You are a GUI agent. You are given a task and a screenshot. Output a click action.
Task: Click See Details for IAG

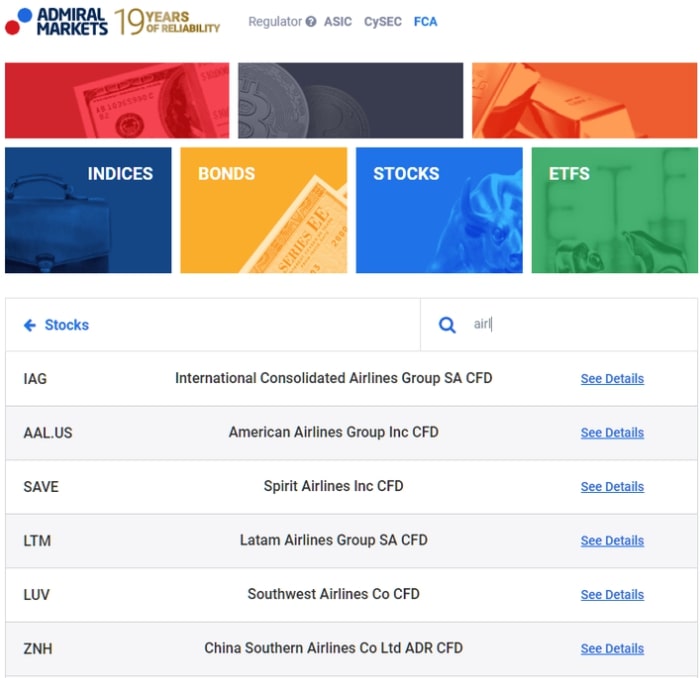tap(612, 379)
